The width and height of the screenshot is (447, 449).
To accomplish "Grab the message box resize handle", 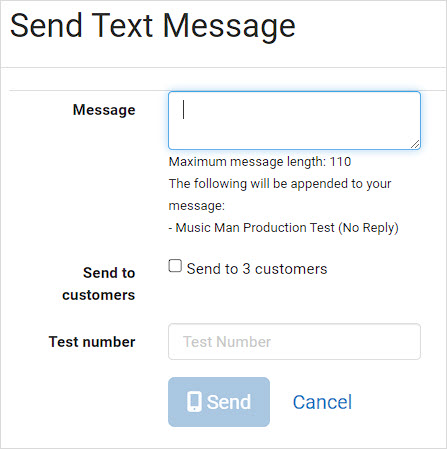I will (x=415, y=144).
